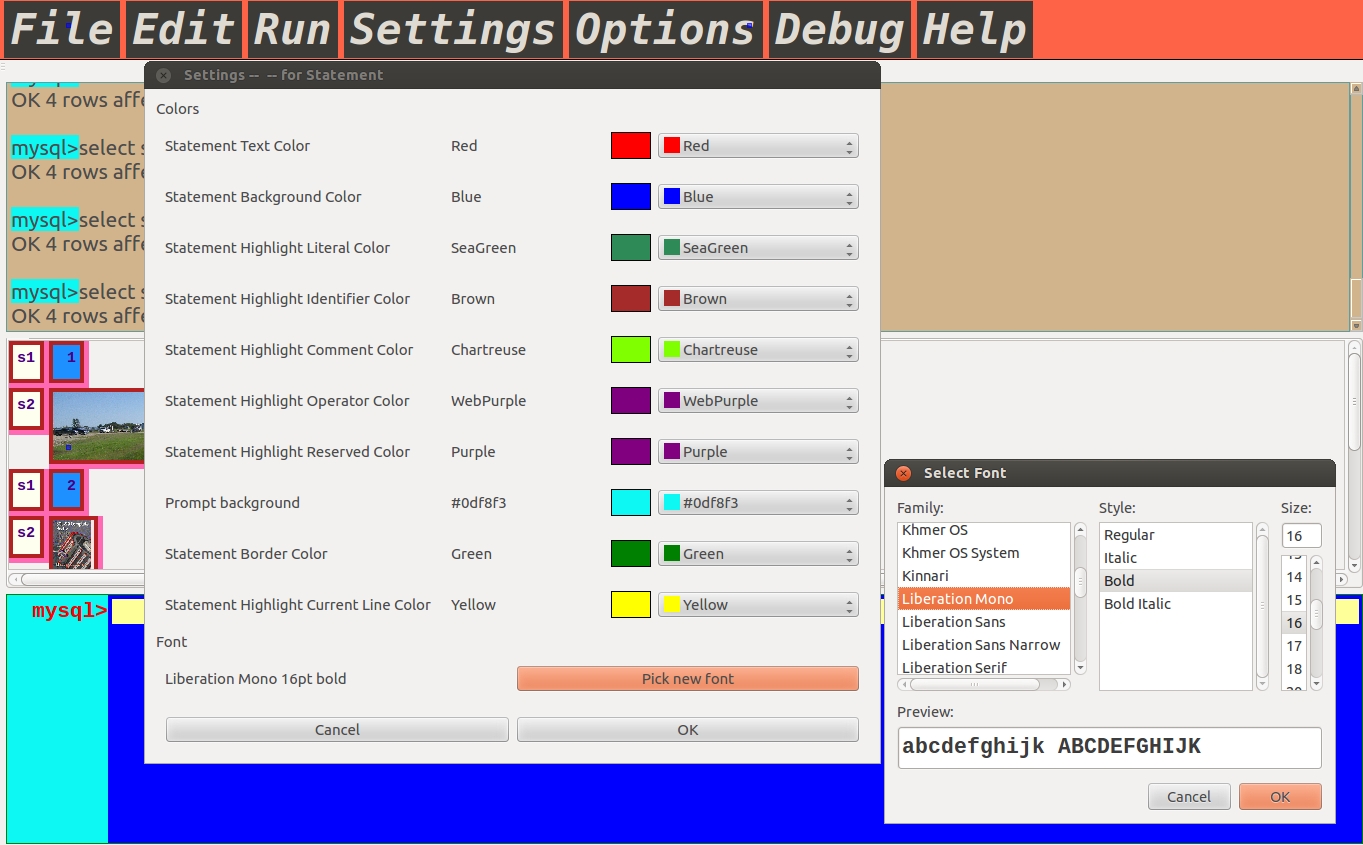Click the SeaGreen Highlight Literal swatch
The height and width of the screenshot is (845, 1363).
point(631,248)
